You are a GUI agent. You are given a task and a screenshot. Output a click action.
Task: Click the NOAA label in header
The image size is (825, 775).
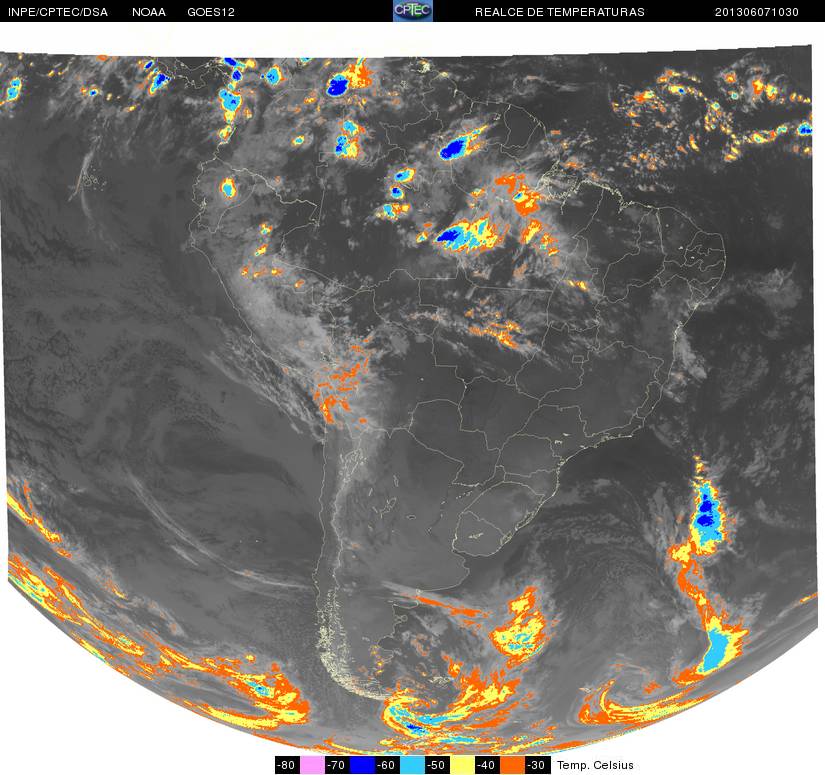[149, 12]
